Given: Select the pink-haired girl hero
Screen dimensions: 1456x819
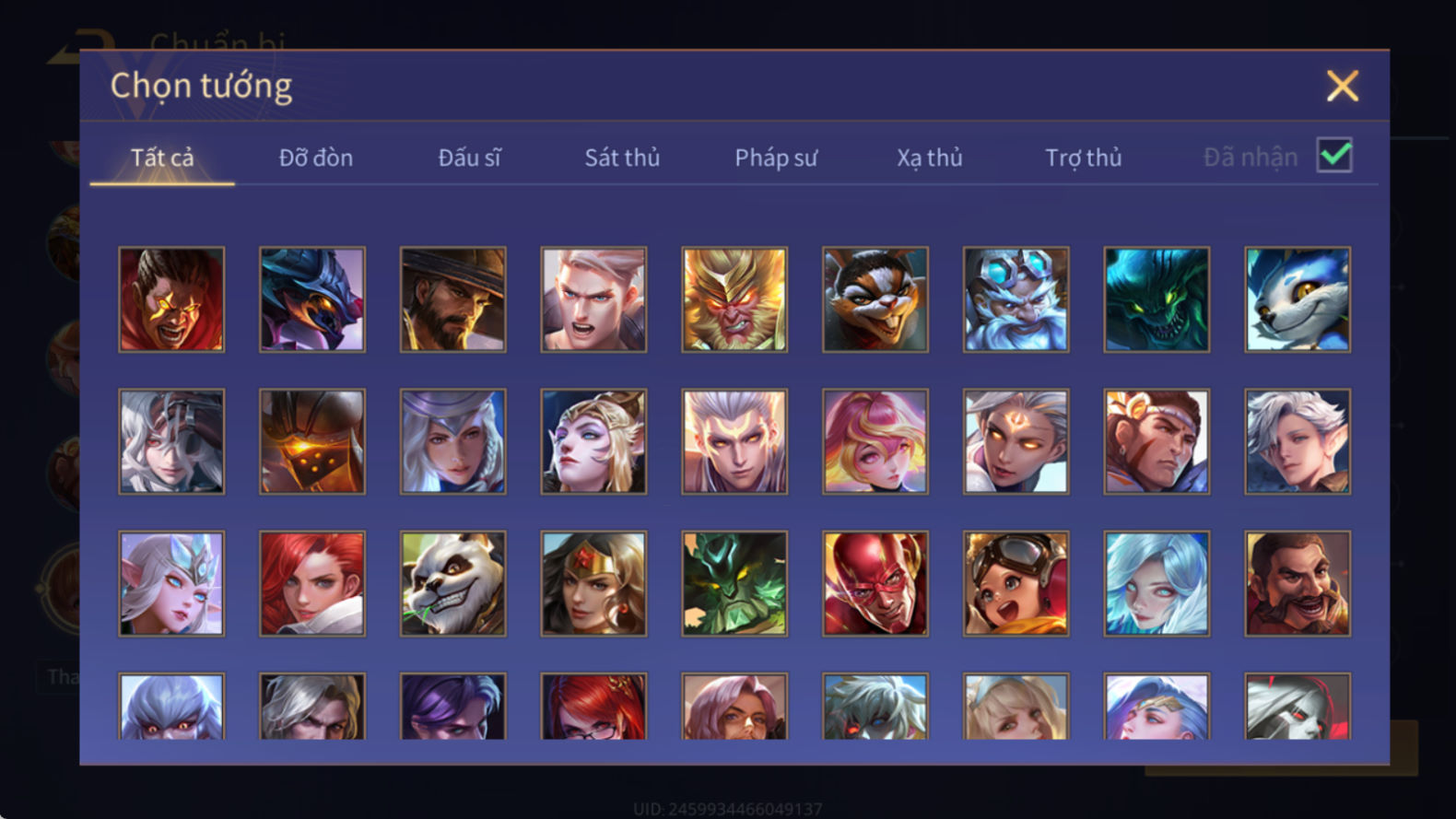Looking at the screenshot, I should click(875, 441).
